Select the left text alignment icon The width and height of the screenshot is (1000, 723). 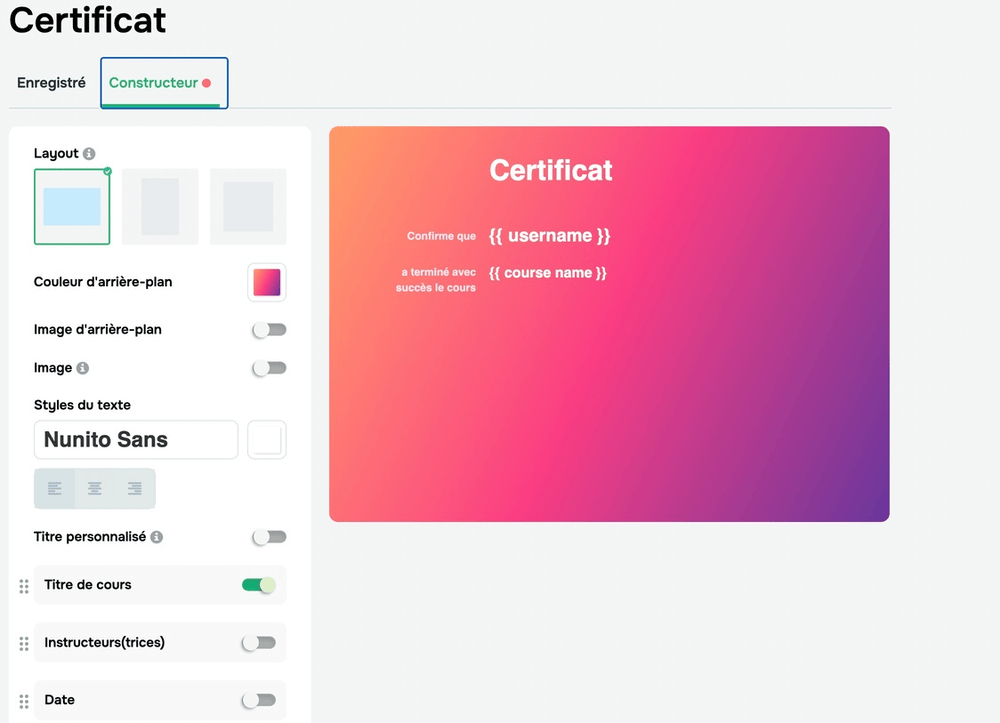point(55,488)
